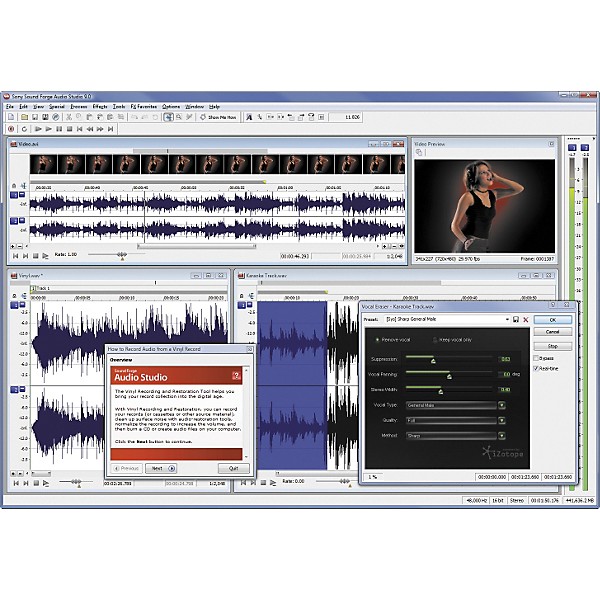
Task: Click Go to End in main transport
Action: [x=111, y=129]
